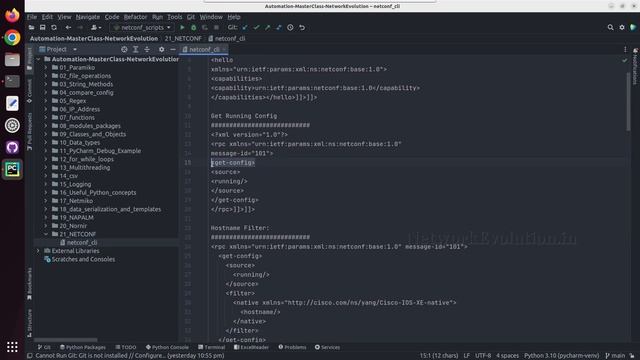Viewport: 640px width, 360px height.
Task: Select netconf_cli file in project tree
Action: (x=82, y=242)
